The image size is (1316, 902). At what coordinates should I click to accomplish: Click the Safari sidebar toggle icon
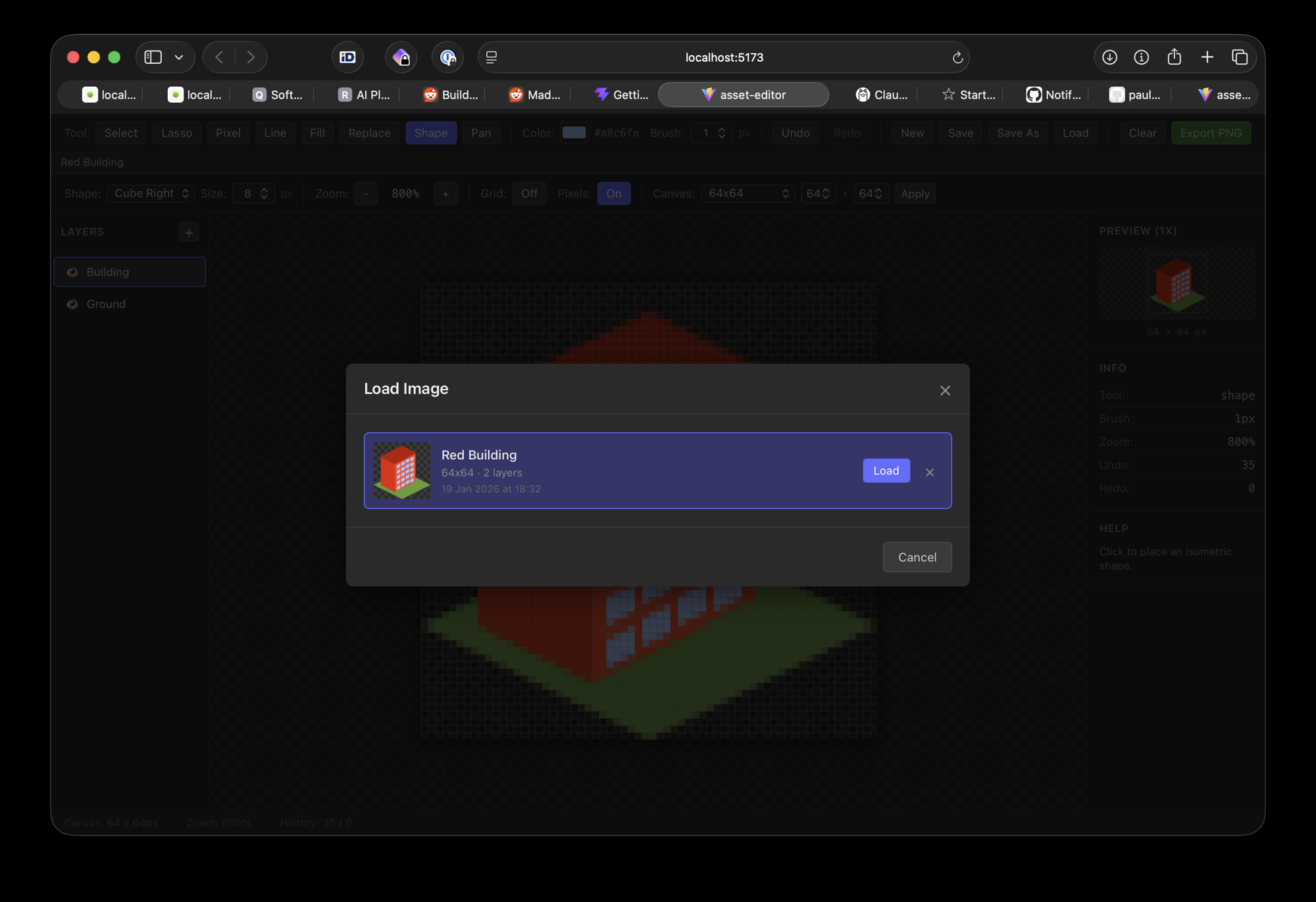click(x=153, y=57)
